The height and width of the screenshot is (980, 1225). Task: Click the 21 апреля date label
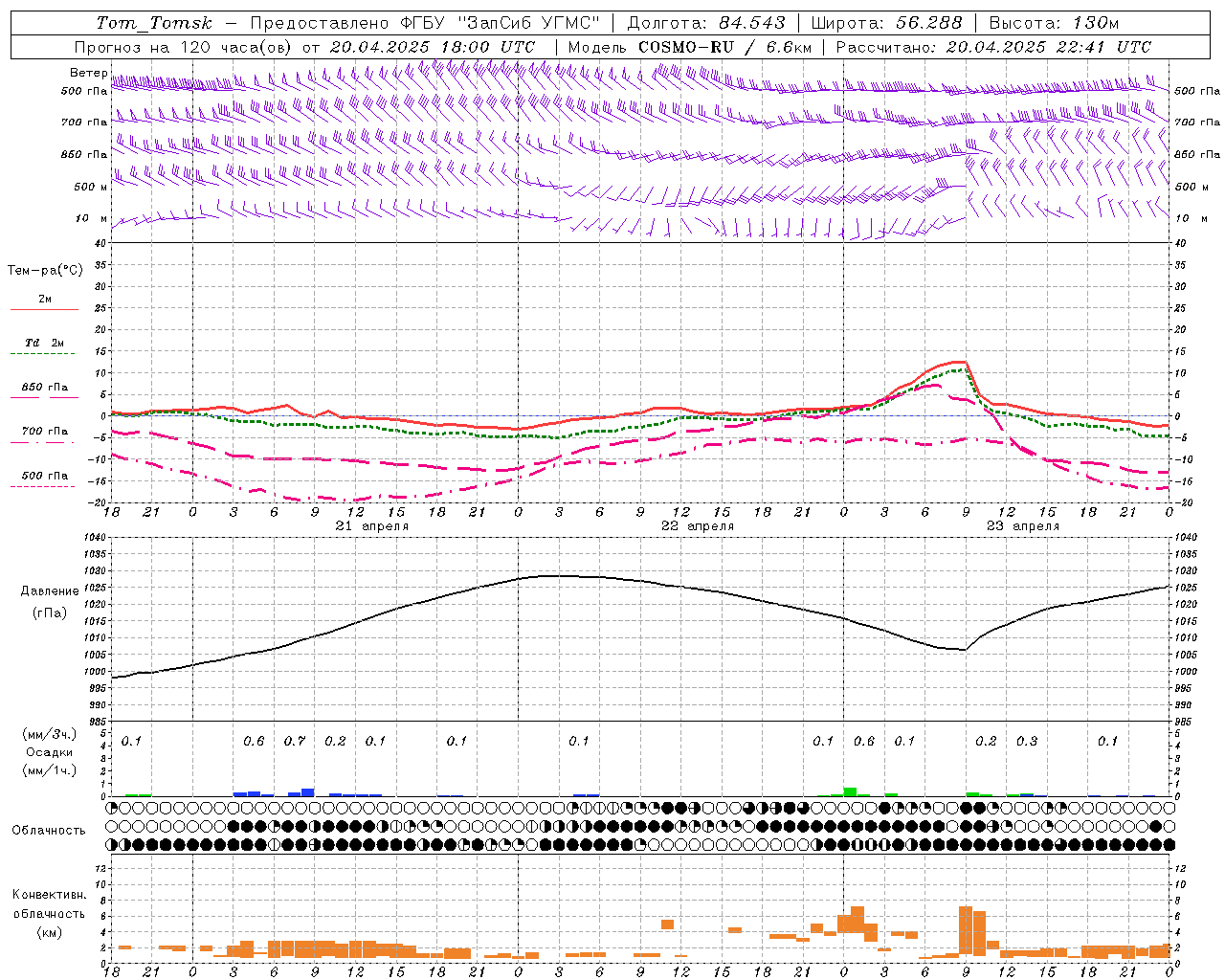(371, 526)
